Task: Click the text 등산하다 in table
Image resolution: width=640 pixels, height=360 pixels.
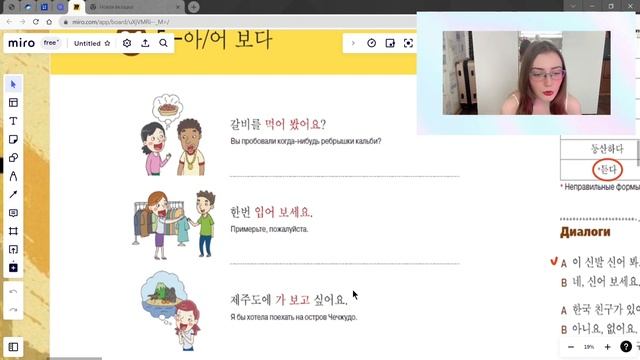Action: pos(607,149)
